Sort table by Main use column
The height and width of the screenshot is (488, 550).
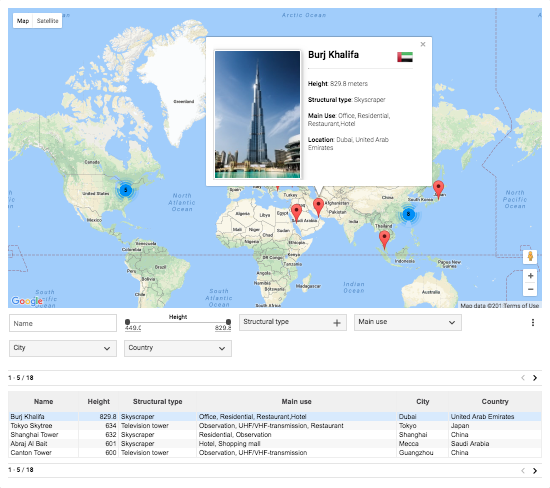(296, 402)
